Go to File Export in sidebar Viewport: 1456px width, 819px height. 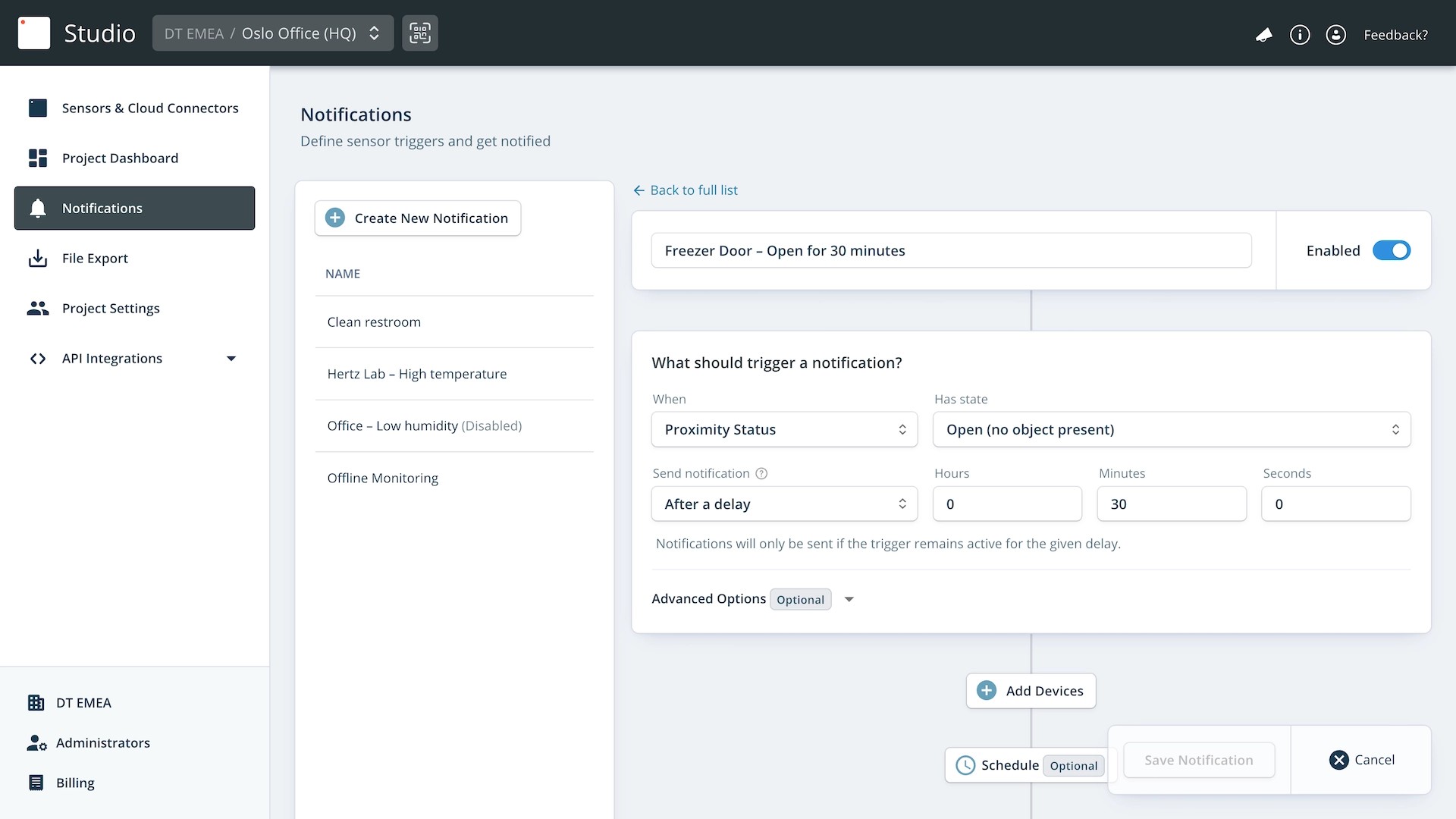(x=95, y=259)
